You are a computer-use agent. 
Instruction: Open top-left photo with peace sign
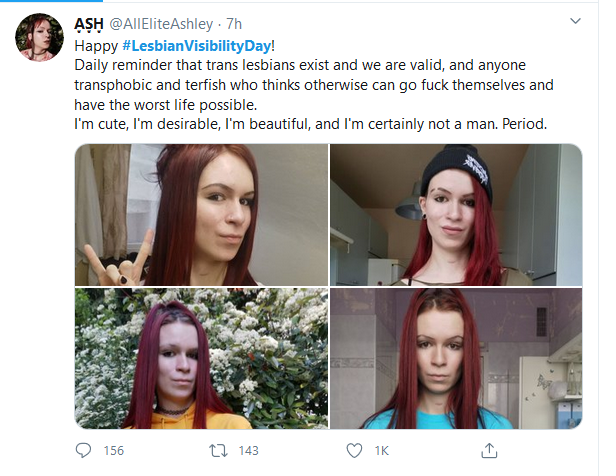click(x=201, y=214)
